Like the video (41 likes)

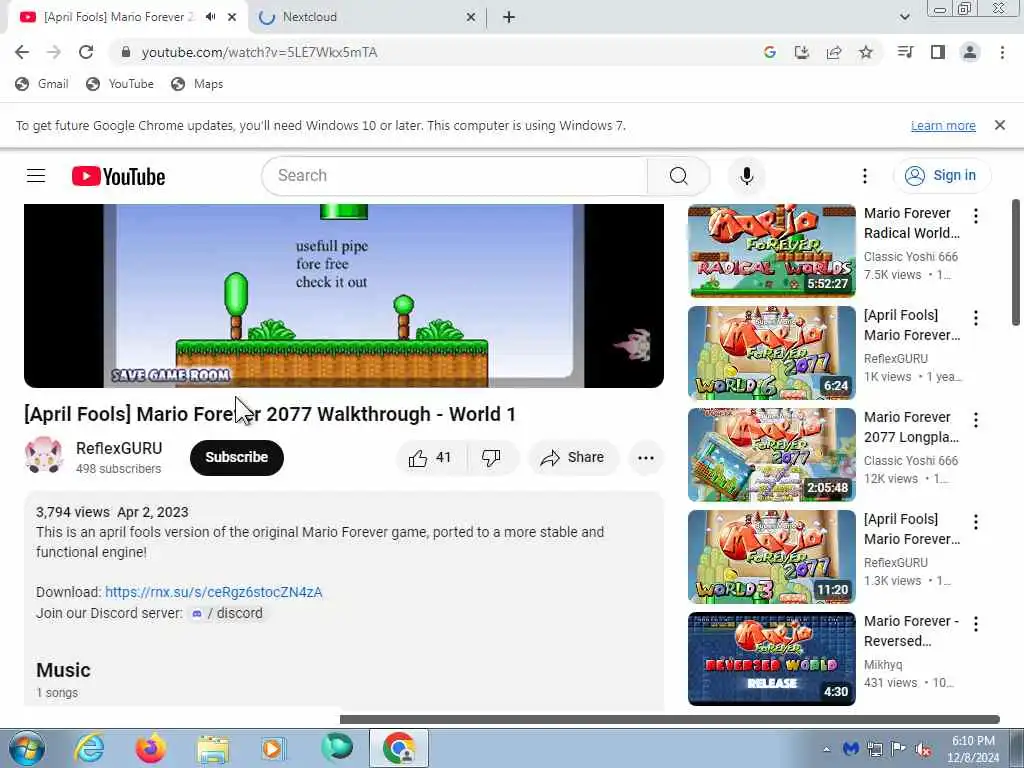point(431,458)
